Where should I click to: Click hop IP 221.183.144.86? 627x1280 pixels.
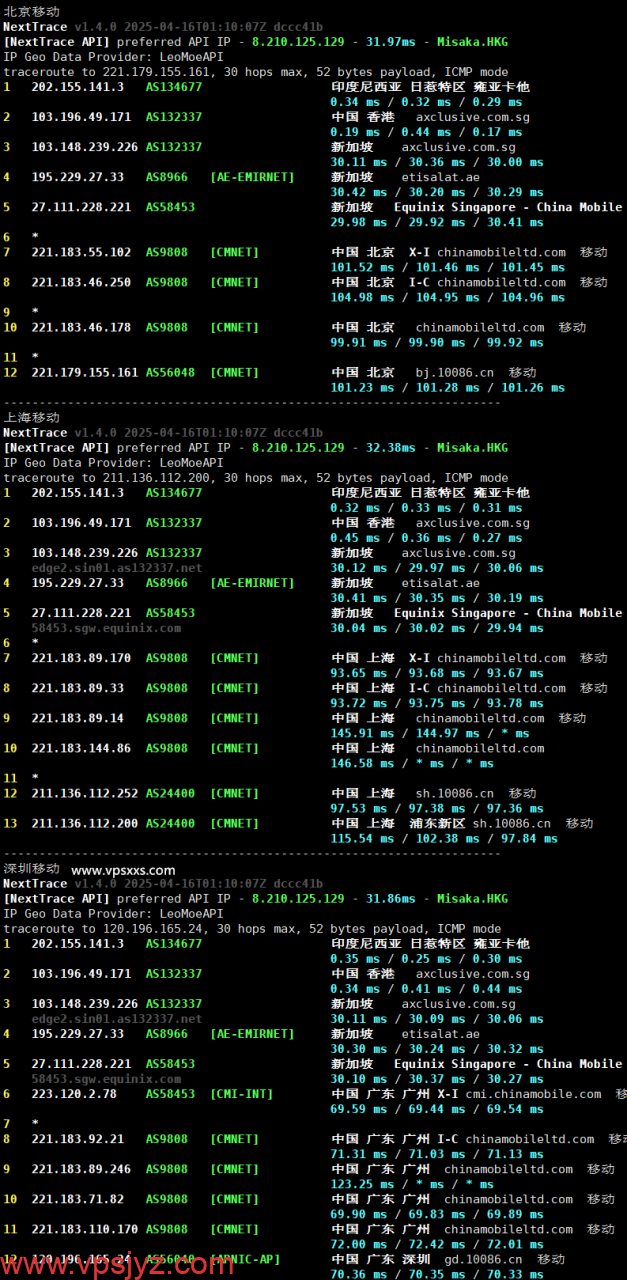pos(81,748)
